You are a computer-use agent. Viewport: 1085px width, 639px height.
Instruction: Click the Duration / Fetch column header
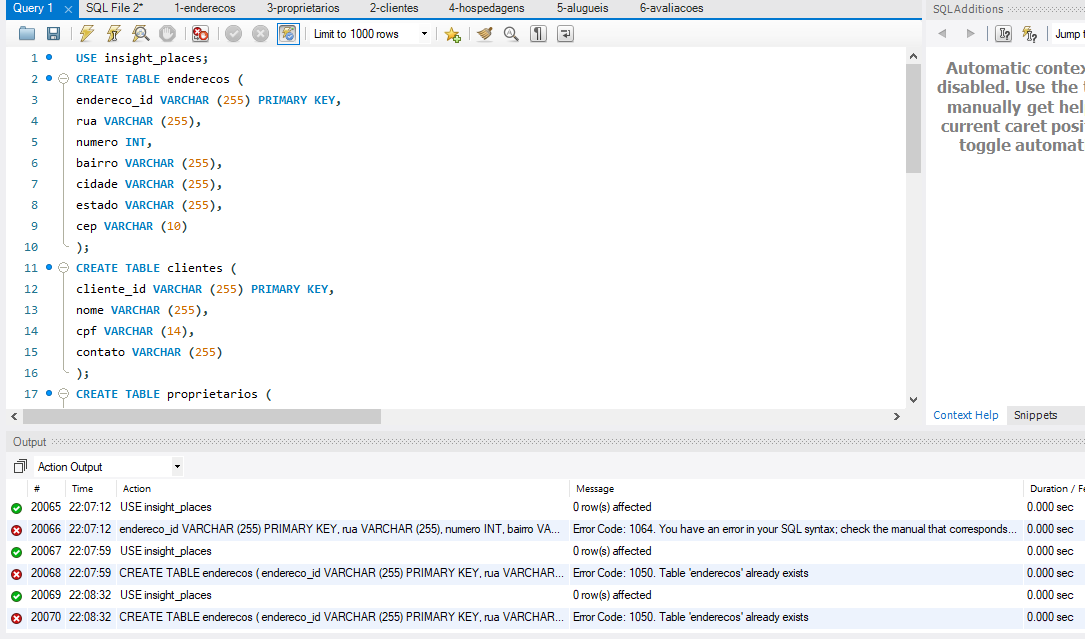(1055, 489)
